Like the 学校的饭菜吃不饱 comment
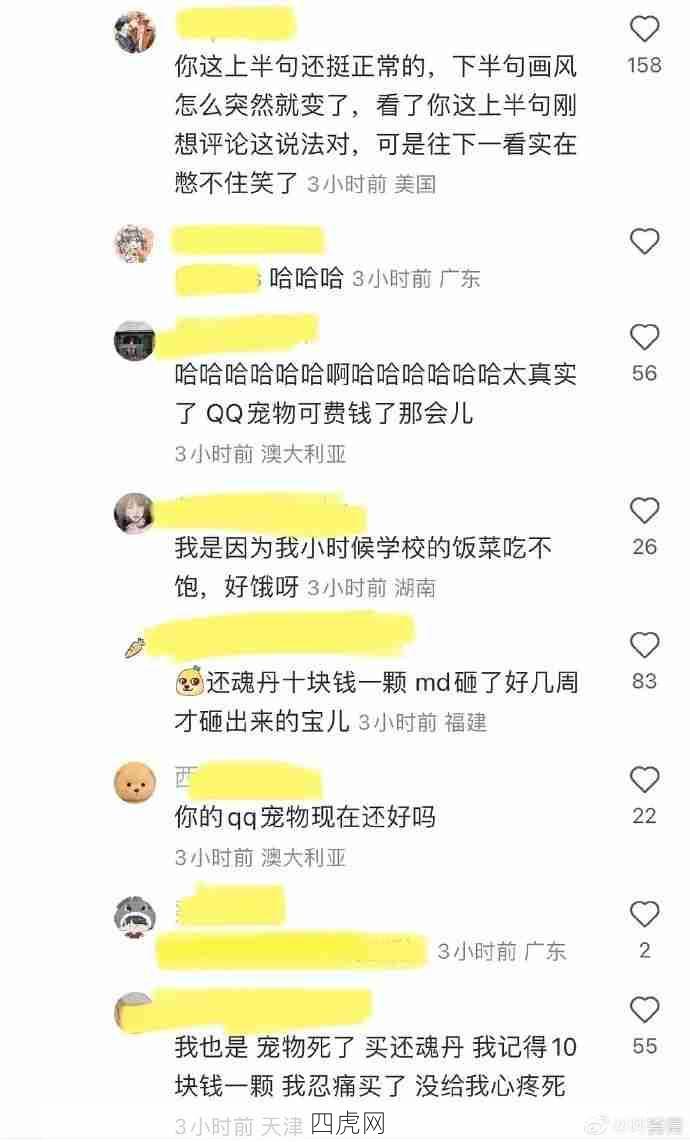The width and height of the screenshot is (690, 1142). (644, 511)
